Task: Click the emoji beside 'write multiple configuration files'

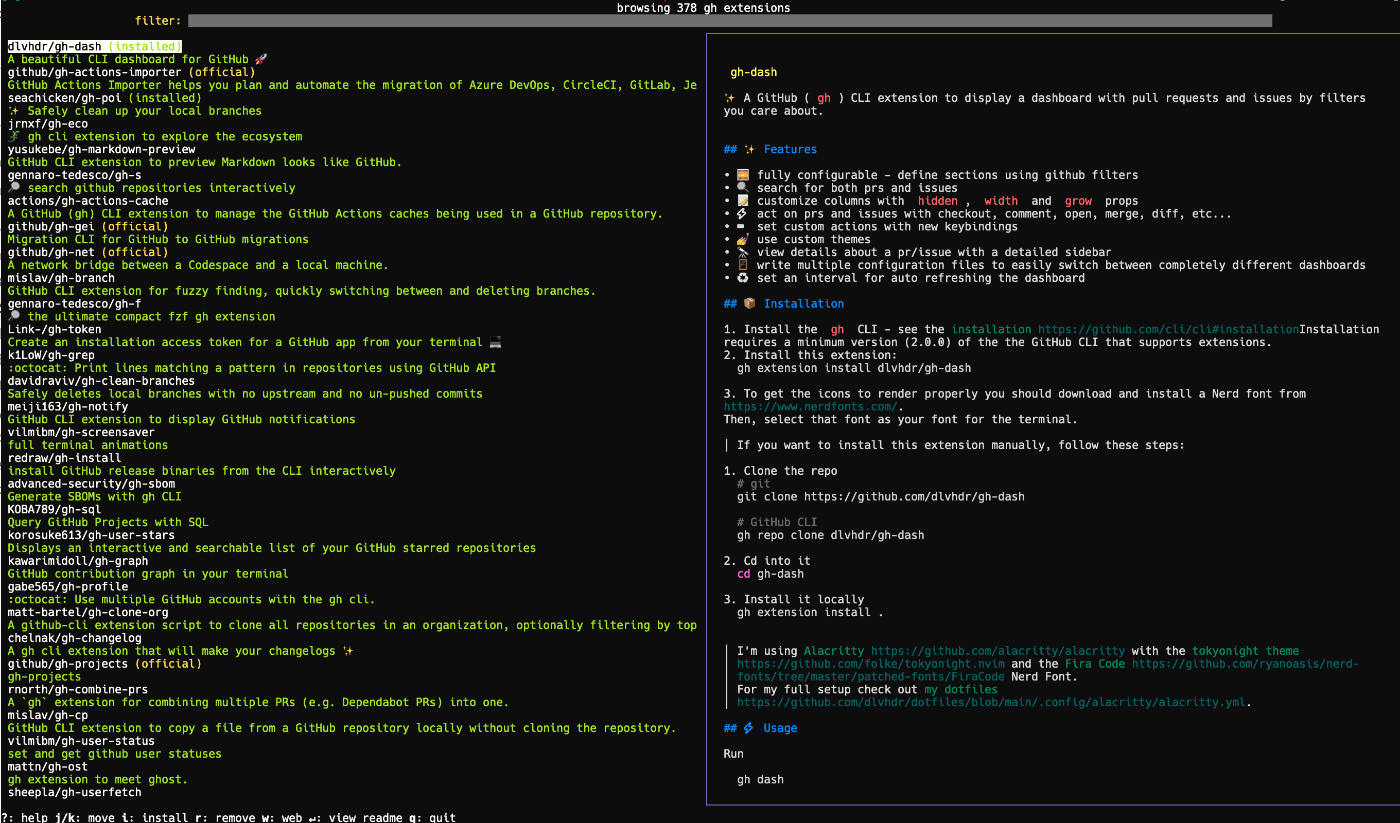Action: [742, 265]
